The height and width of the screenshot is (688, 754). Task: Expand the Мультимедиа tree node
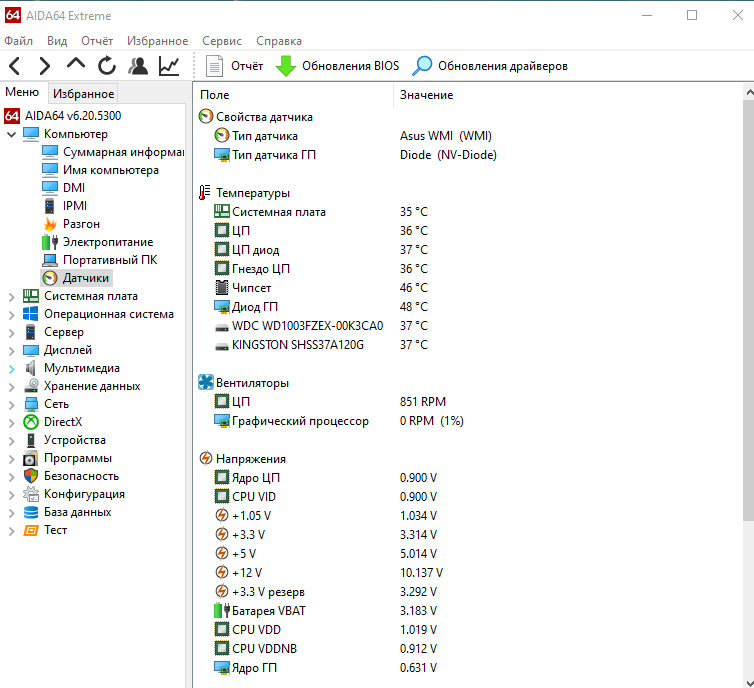coord(11,368)
